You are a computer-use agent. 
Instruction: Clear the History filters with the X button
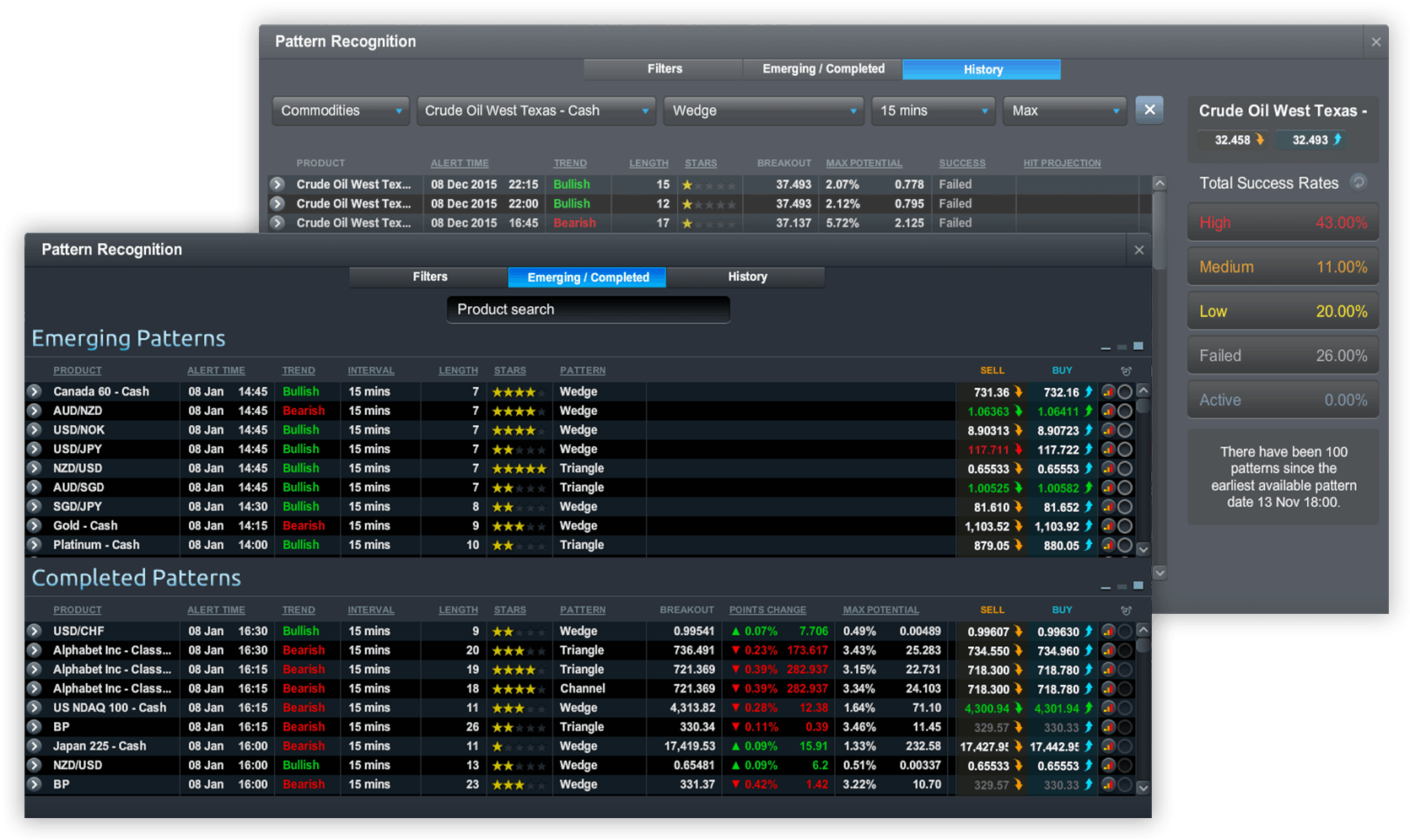pyautogui.click(x=1149, y=110)
